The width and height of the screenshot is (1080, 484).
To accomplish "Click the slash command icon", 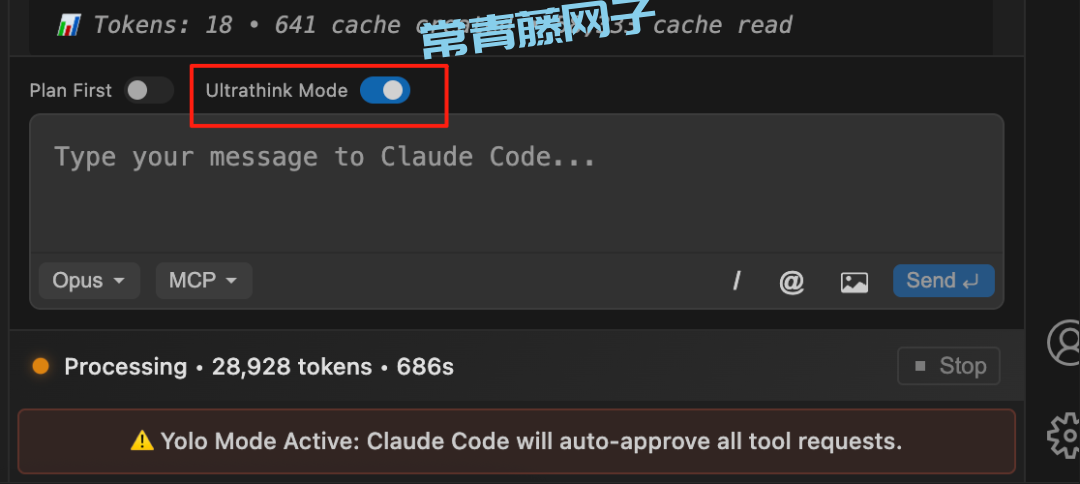I will 736,281.
